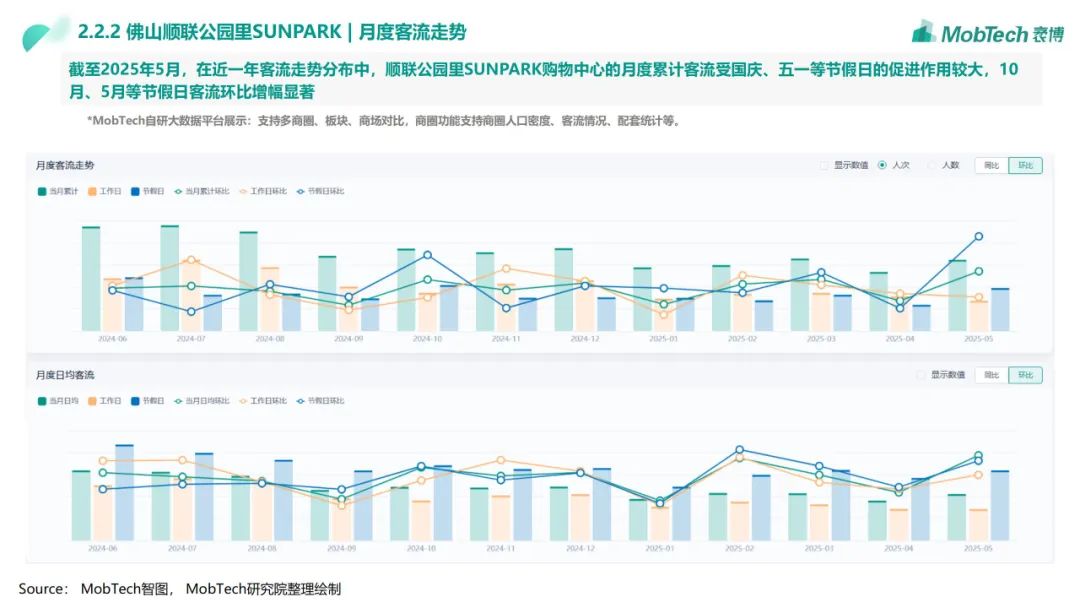Check 显示数值 in the 月度客流走势 chart
Screen dimensions: 1080x608
coord(824,165)
